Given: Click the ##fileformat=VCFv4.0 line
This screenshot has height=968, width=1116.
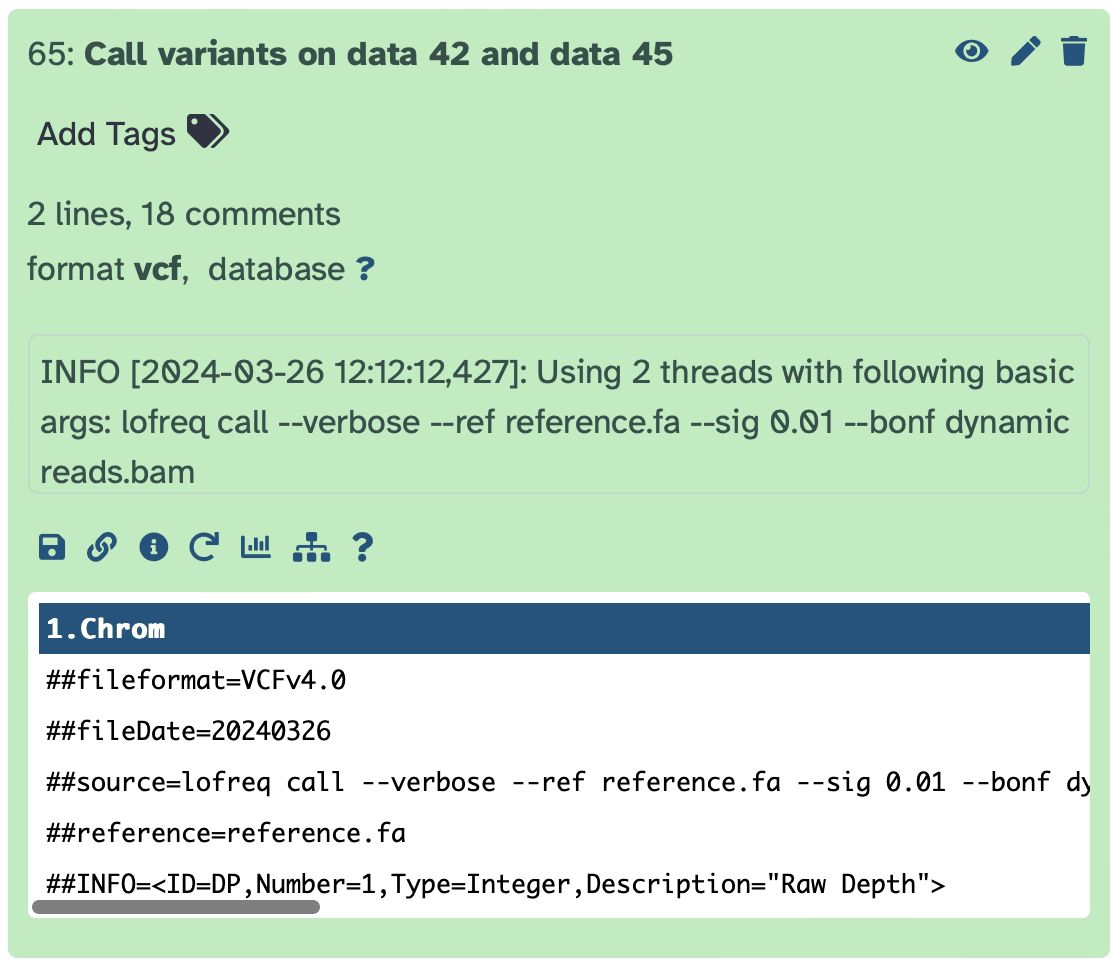Looking at the screenshot, I should coord(196,681).
